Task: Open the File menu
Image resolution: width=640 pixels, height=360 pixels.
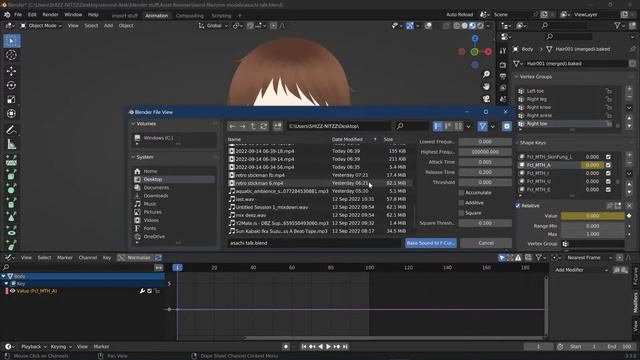Action: coord(18,15)
